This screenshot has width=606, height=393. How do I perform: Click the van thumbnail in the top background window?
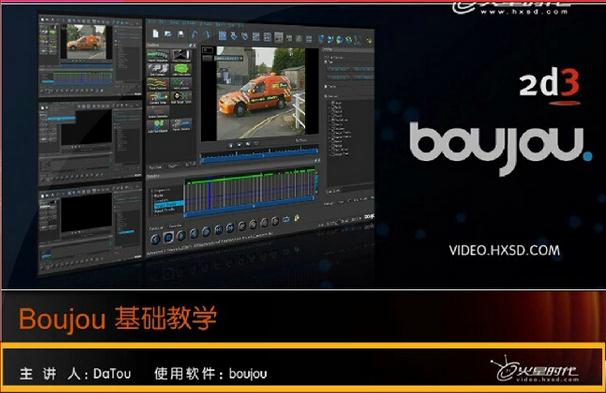click(86, 42)
